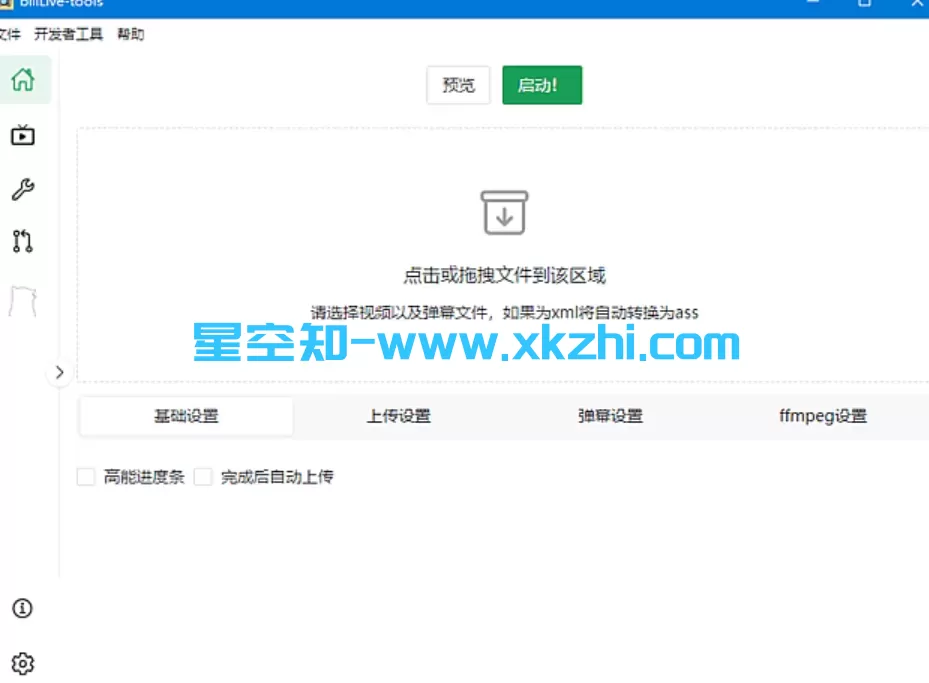Expand the sidebar with the chevron arrow
929x683 pixels.
[60, 372]
